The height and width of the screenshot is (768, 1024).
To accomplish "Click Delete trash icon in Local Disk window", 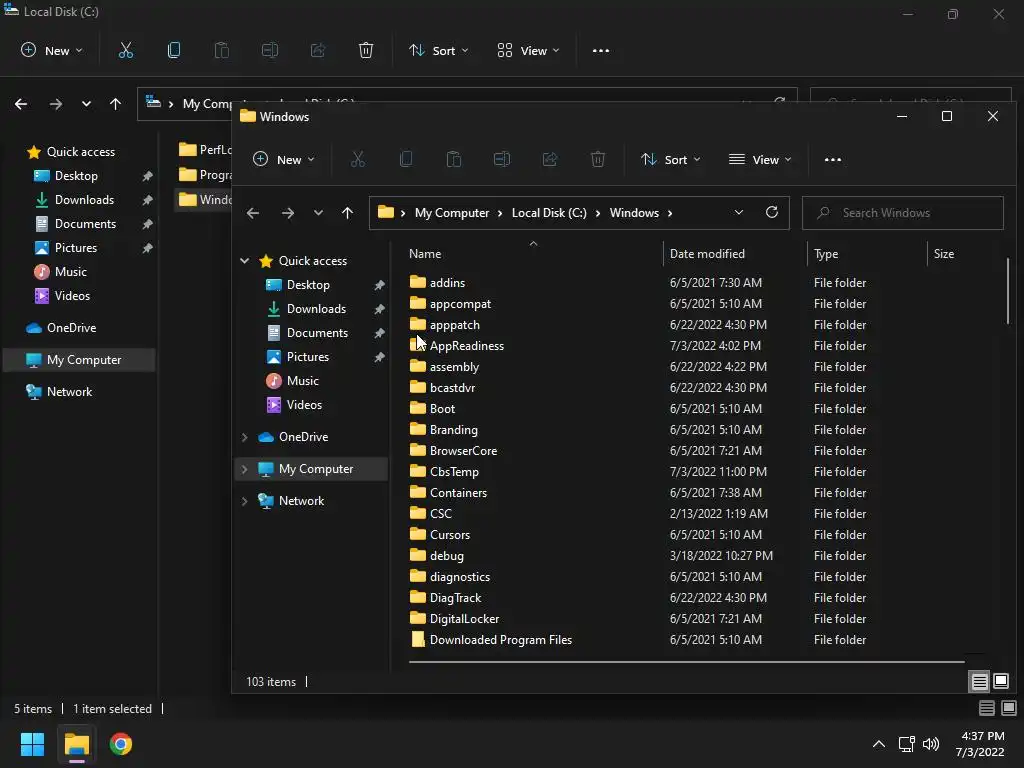I will click(366, 50).
